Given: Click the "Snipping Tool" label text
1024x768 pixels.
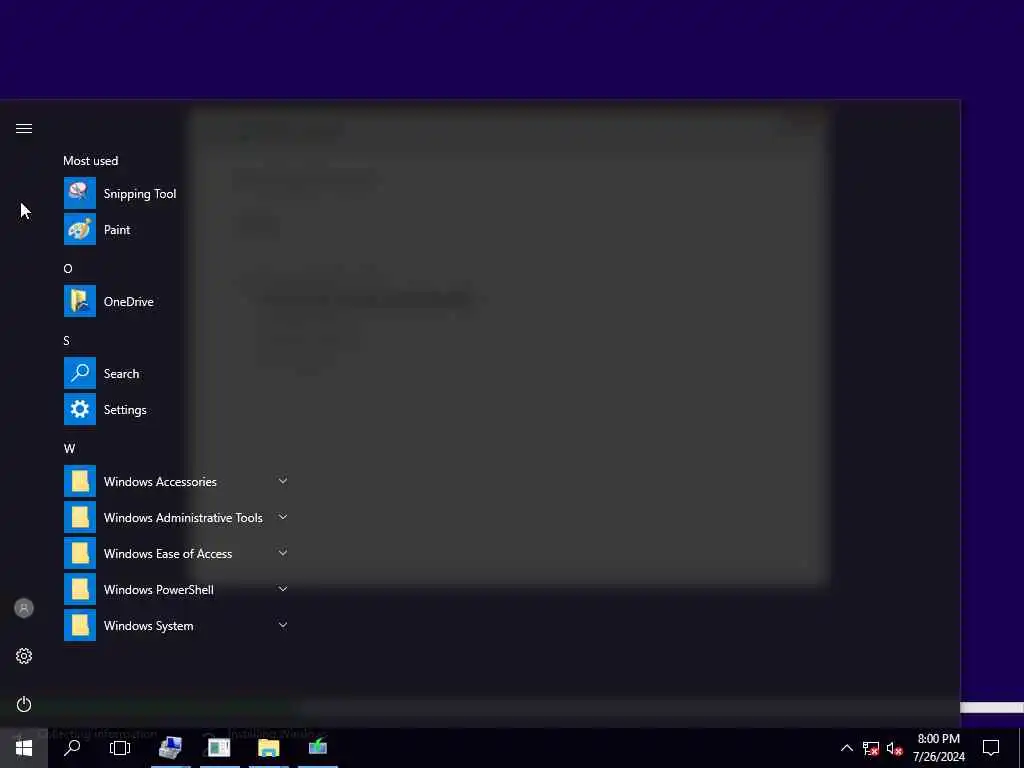Looking at the screenshot, I should (x=140, y=194).
